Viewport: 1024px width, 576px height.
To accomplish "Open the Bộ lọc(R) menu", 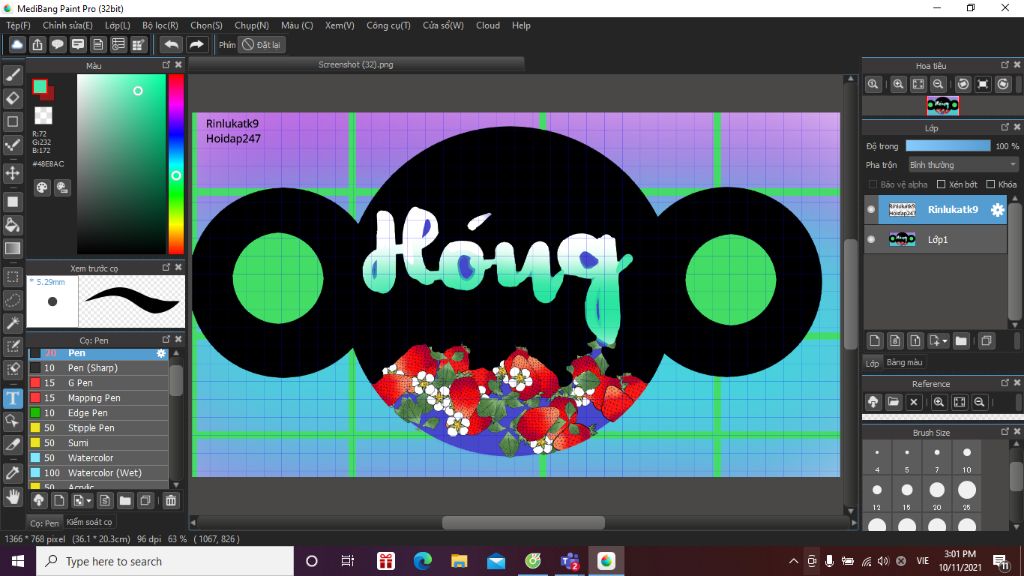I will pos(160,25).
